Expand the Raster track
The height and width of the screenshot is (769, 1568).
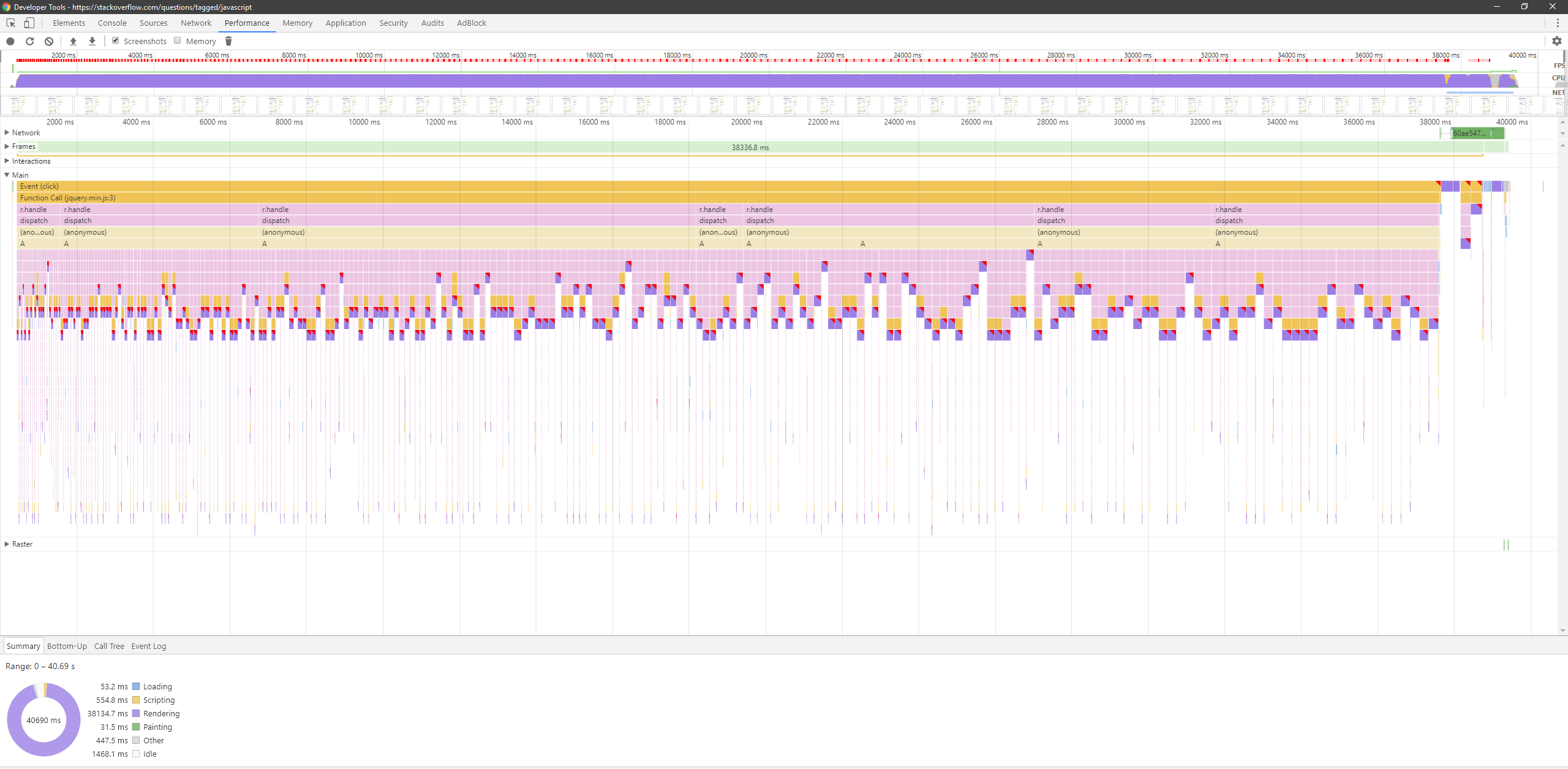pos(7,544)
